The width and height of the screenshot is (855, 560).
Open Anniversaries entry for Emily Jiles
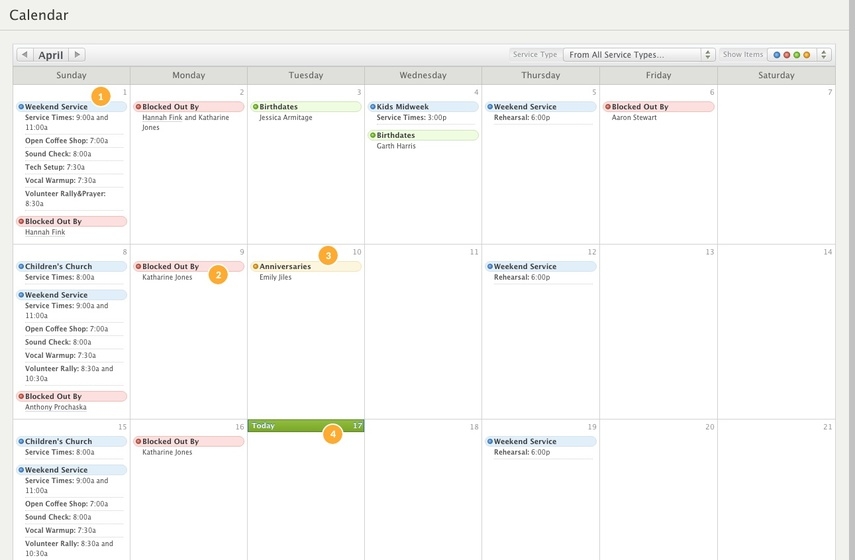pos(306,267)
